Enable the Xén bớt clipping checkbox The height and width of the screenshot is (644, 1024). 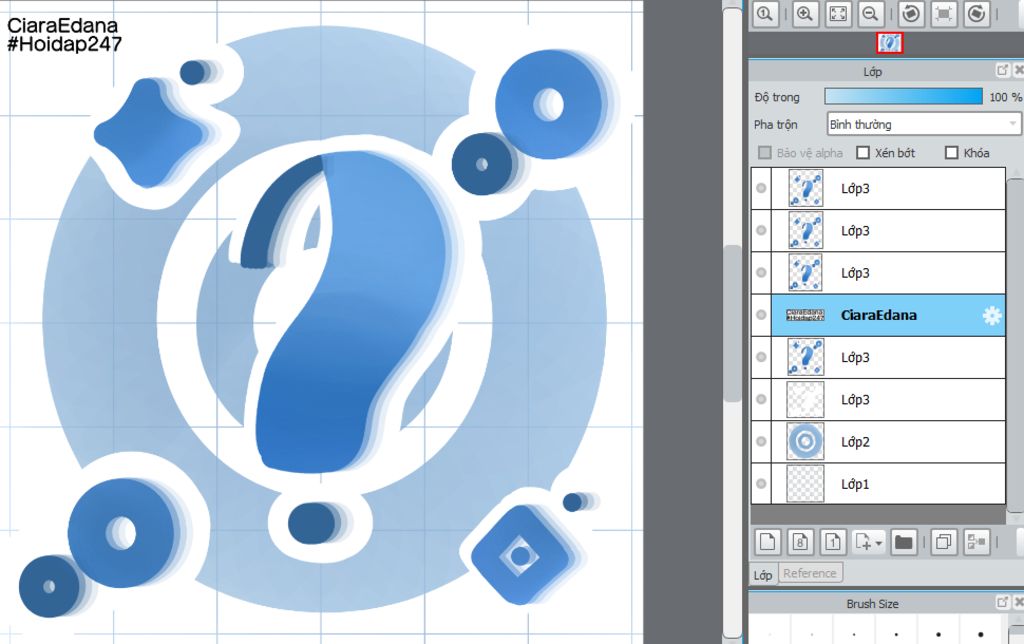click(863, 153)
